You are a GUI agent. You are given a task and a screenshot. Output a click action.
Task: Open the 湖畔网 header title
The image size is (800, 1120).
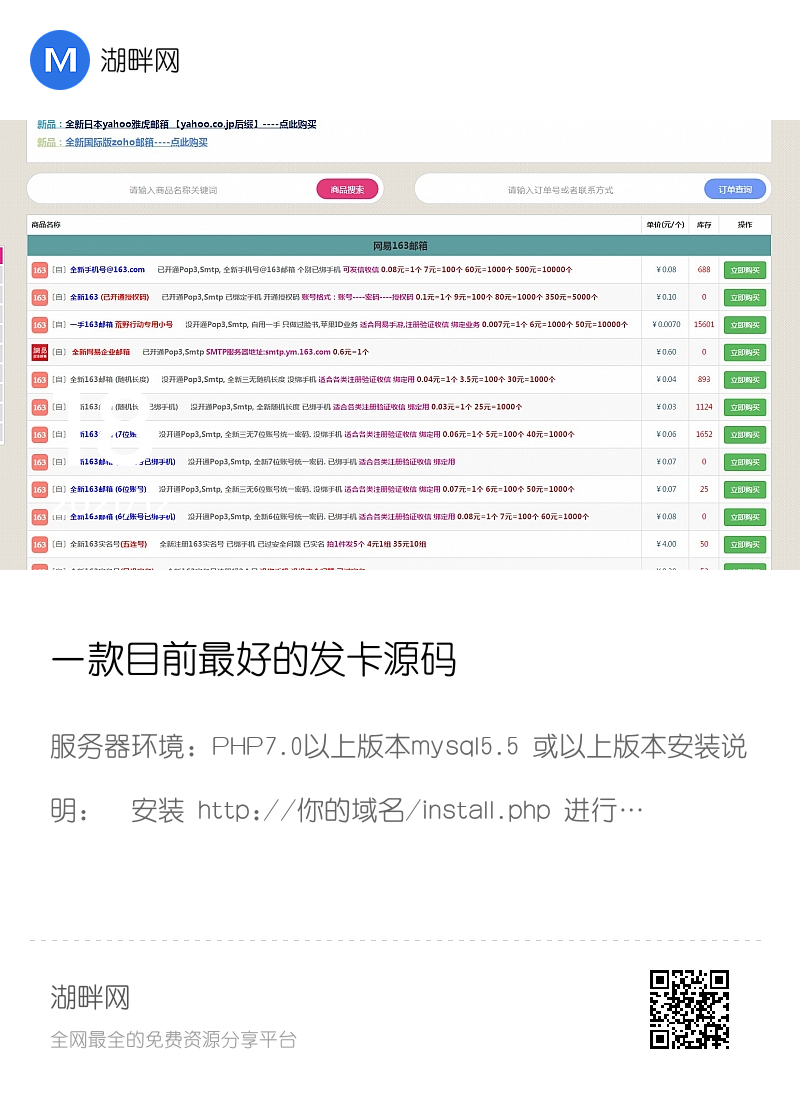(x=140, y=61)
